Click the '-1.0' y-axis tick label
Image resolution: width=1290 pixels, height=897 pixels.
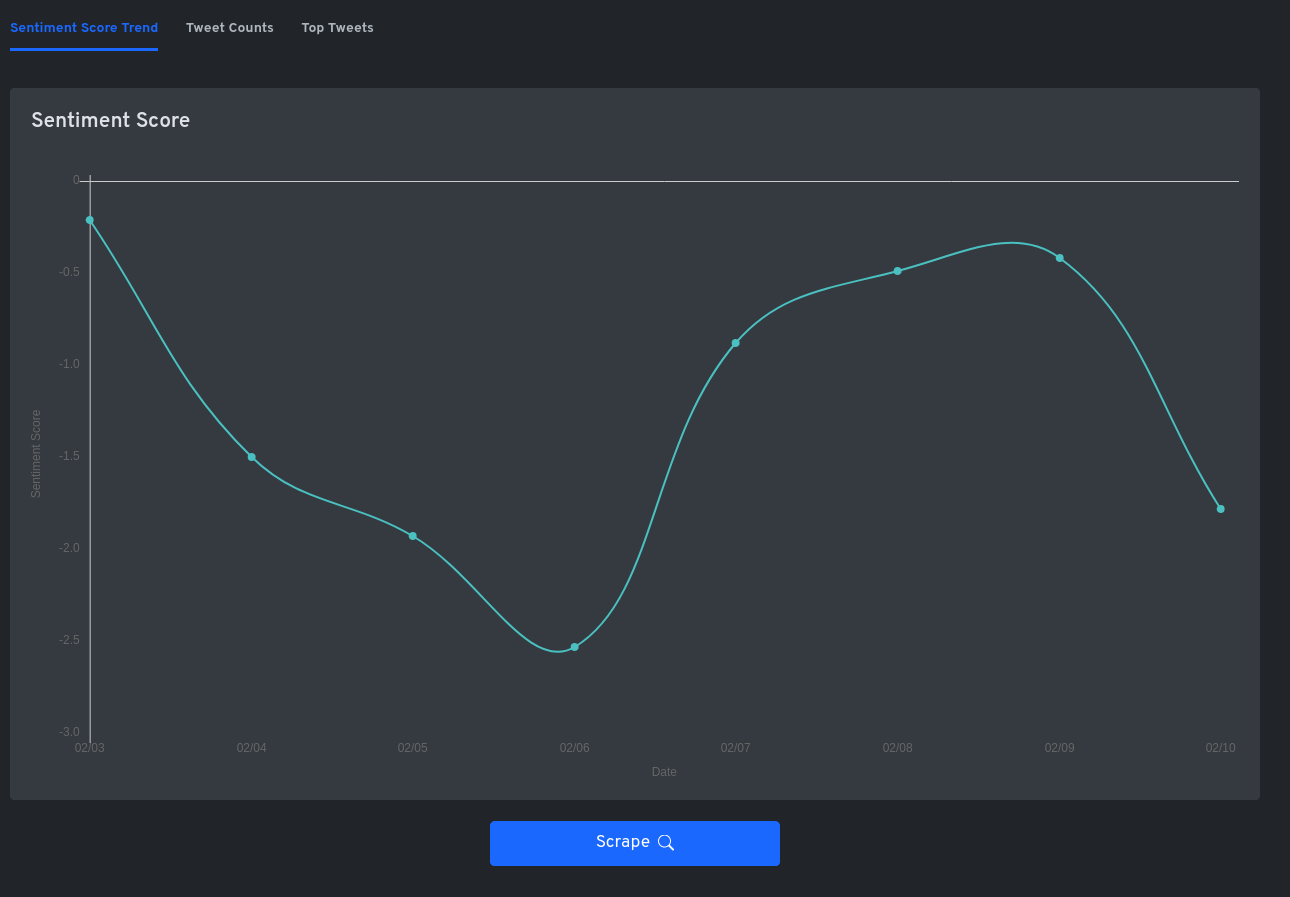69,364
